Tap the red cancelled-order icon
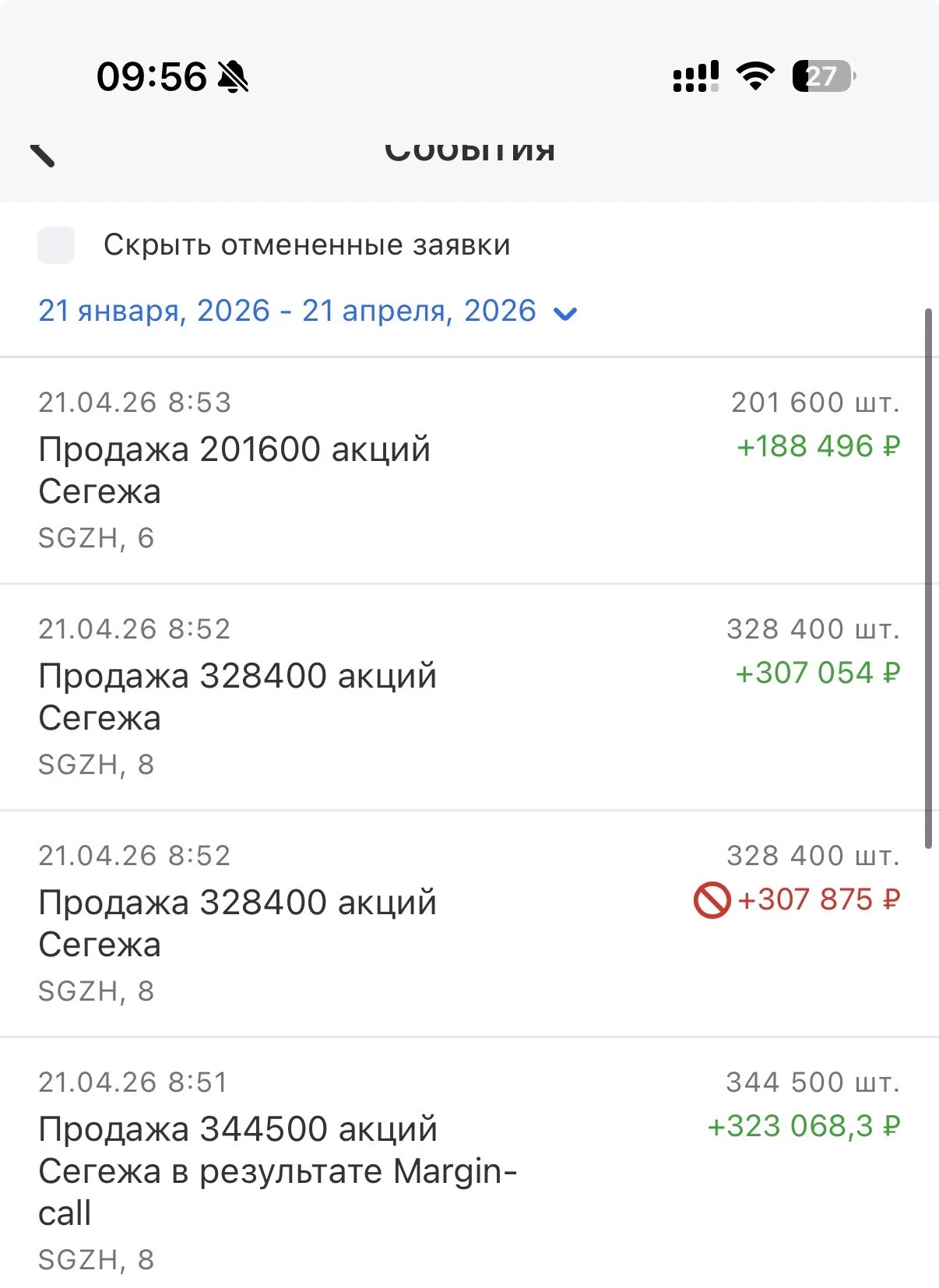939x1288 pixels. click(x=712, y=900)
